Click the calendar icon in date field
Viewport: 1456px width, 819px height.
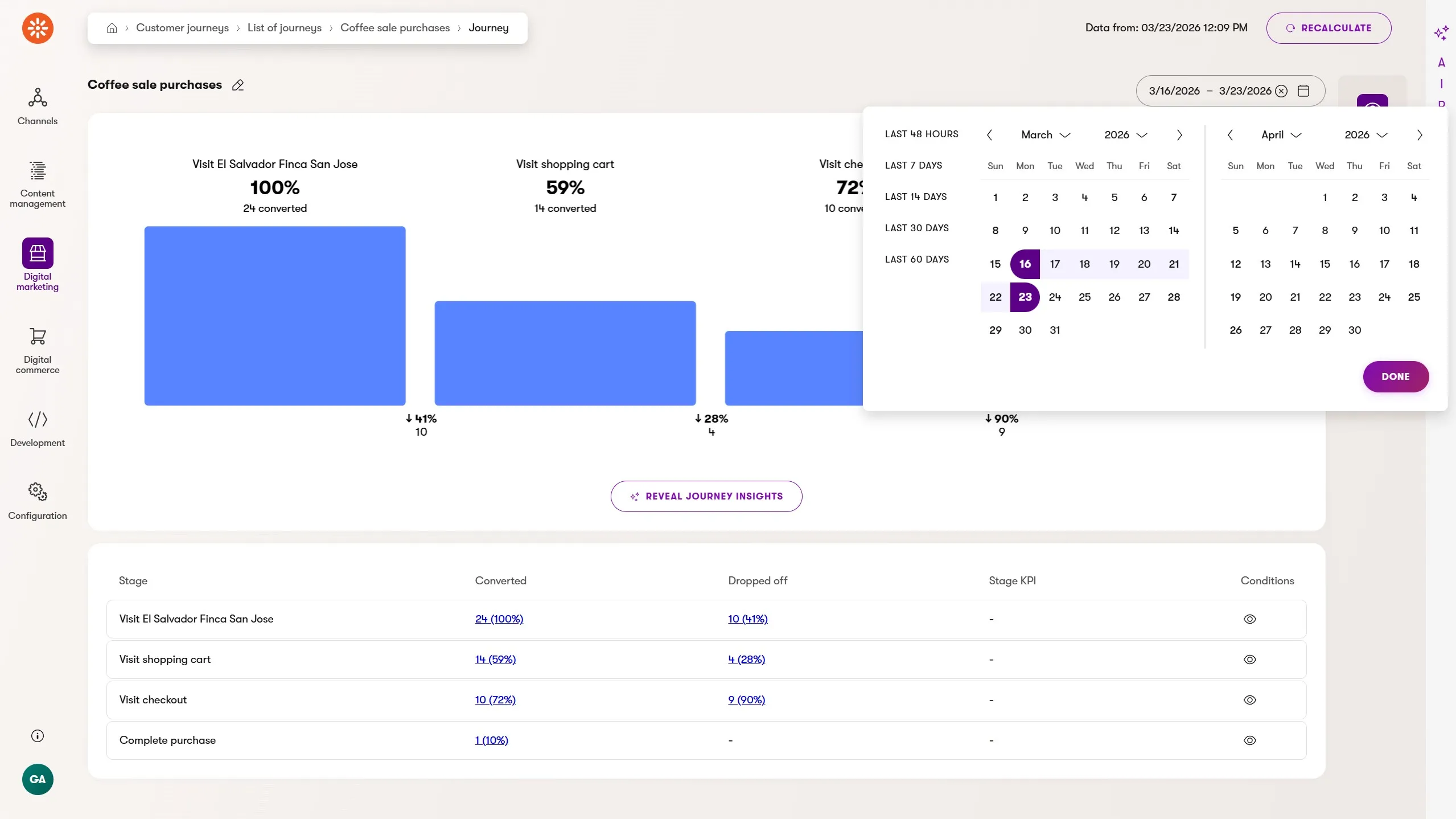tap(1303, 91)
